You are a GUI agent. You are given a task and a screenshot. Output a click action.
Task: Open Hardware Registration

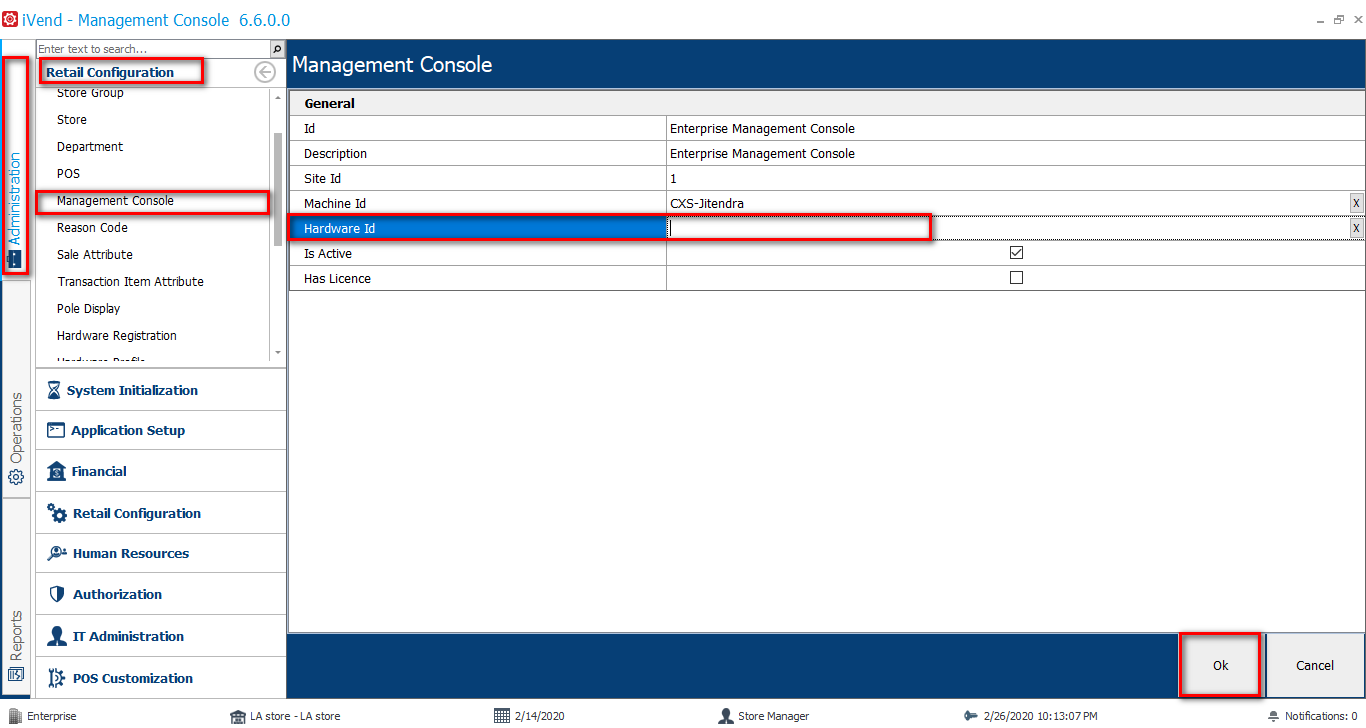point(117,336)
